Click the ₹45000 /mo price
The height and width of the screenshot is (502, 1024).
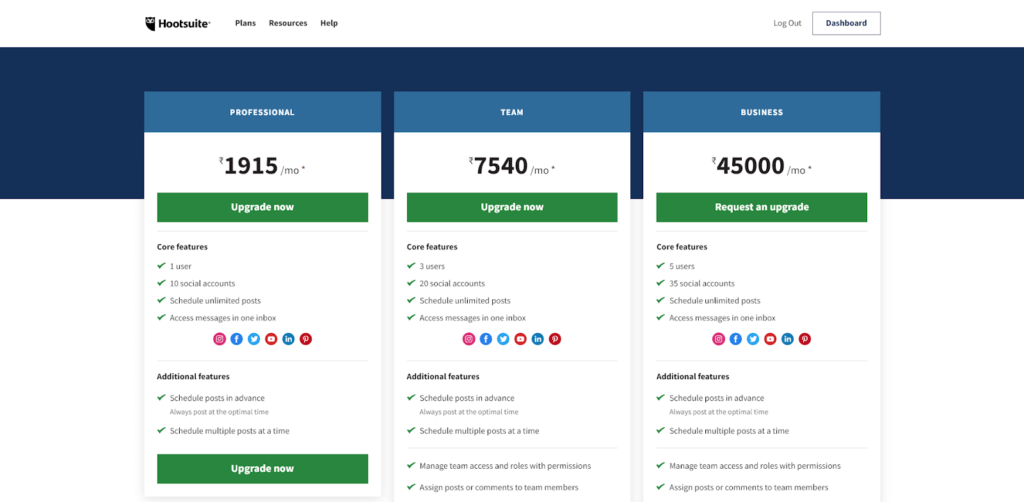761,166
